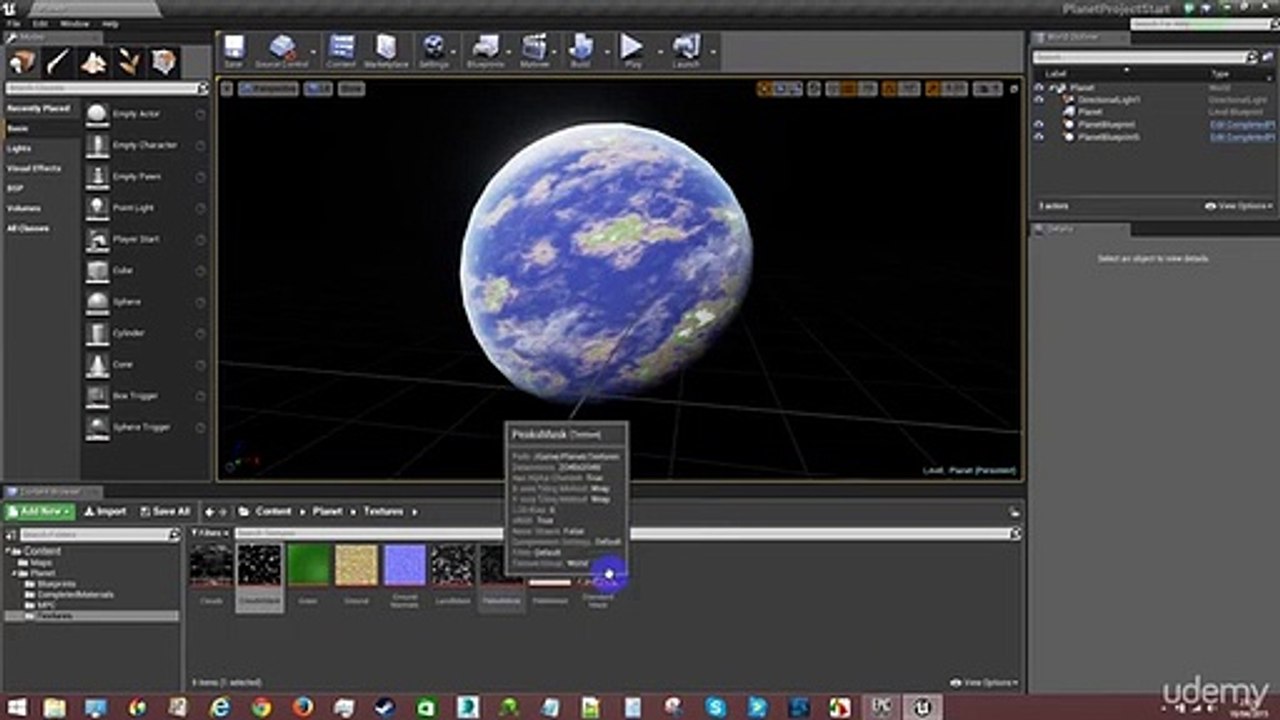Select Cube in the placement list
The height and width of the screenshot is (720, 1280).
[x=146, y=270]
